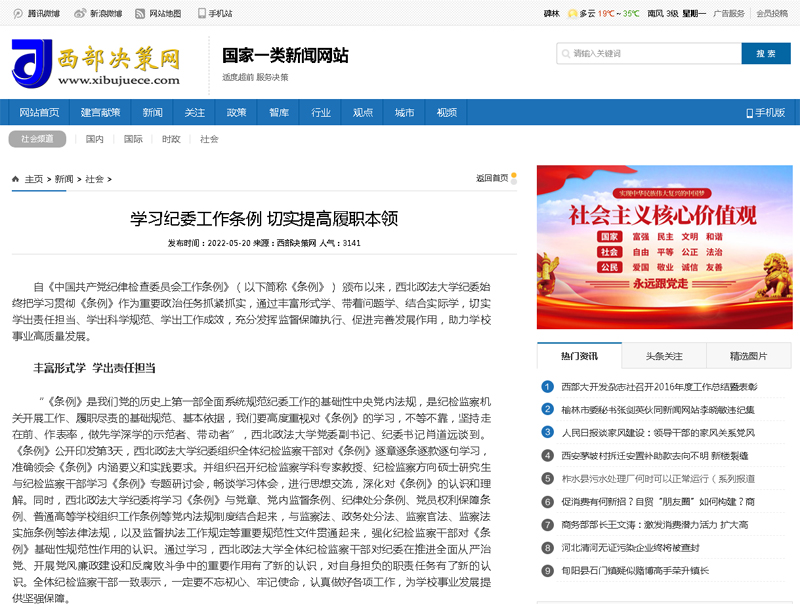Open the site map (网站地图) icon

click(x=140, y=14)
